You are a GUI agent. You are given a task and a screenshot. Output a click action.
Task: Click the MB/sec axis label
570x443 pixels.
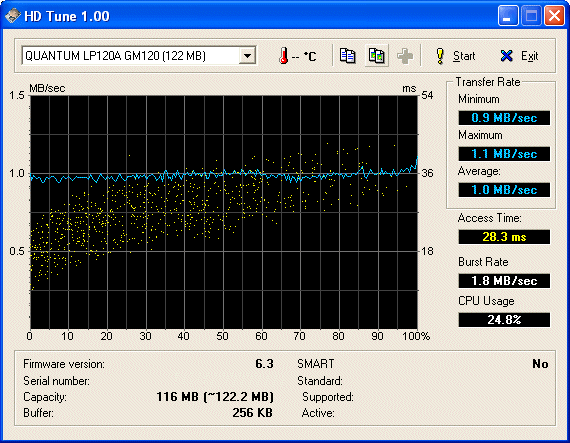coord(47,88)
